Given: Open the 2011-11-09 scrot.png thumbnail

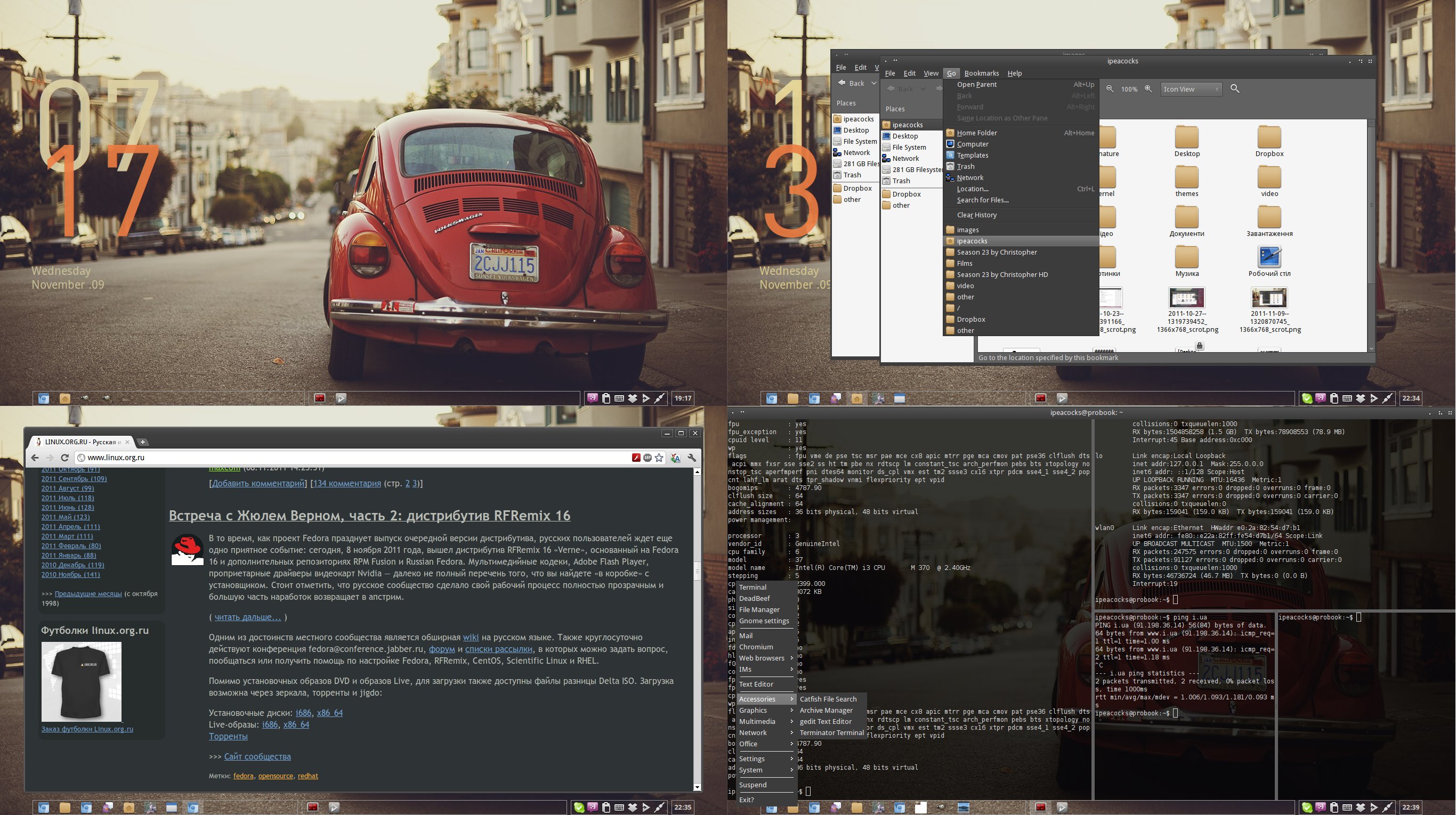Looking at the screenshot, I should point(1269,309).
